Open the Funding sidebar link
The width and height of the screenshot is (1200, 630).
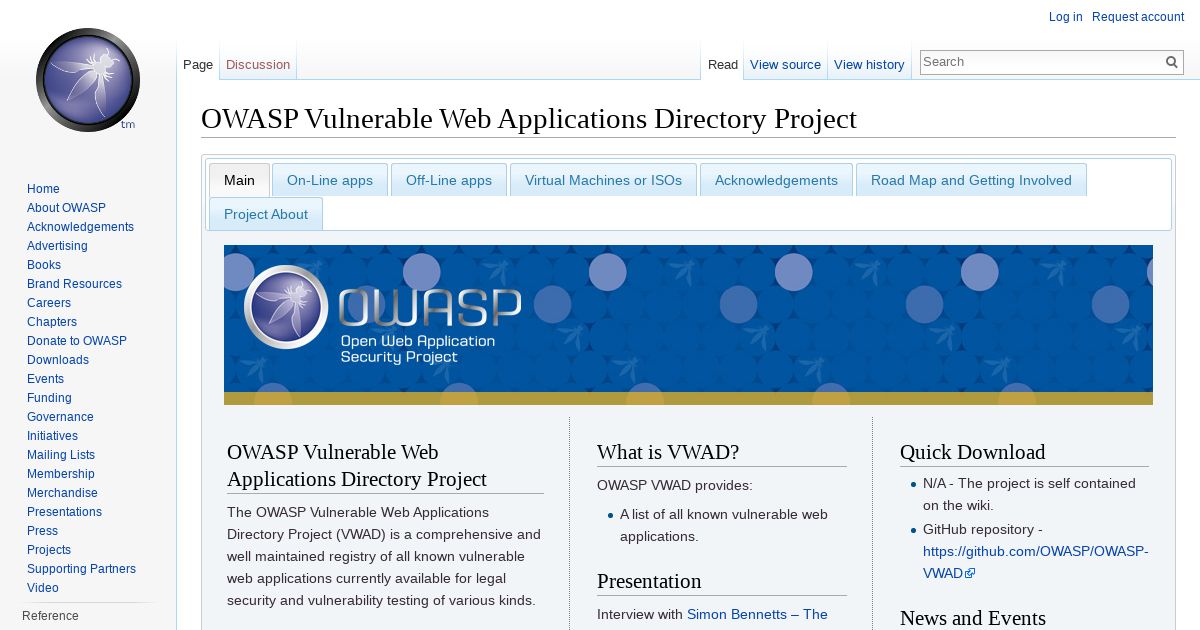tap(49, 398)
